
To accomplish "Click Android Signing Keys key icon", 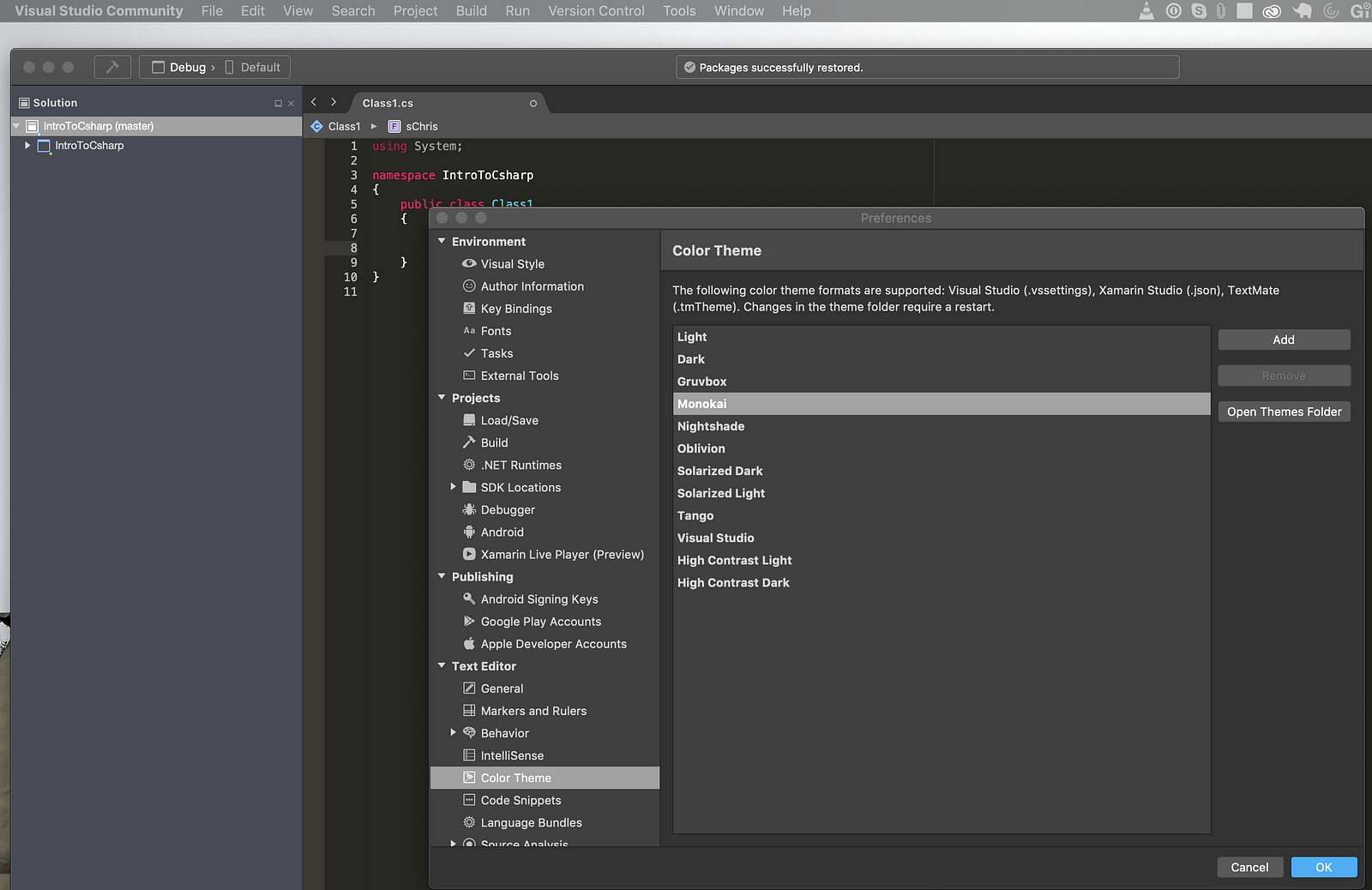I will [x=469, y=598].
